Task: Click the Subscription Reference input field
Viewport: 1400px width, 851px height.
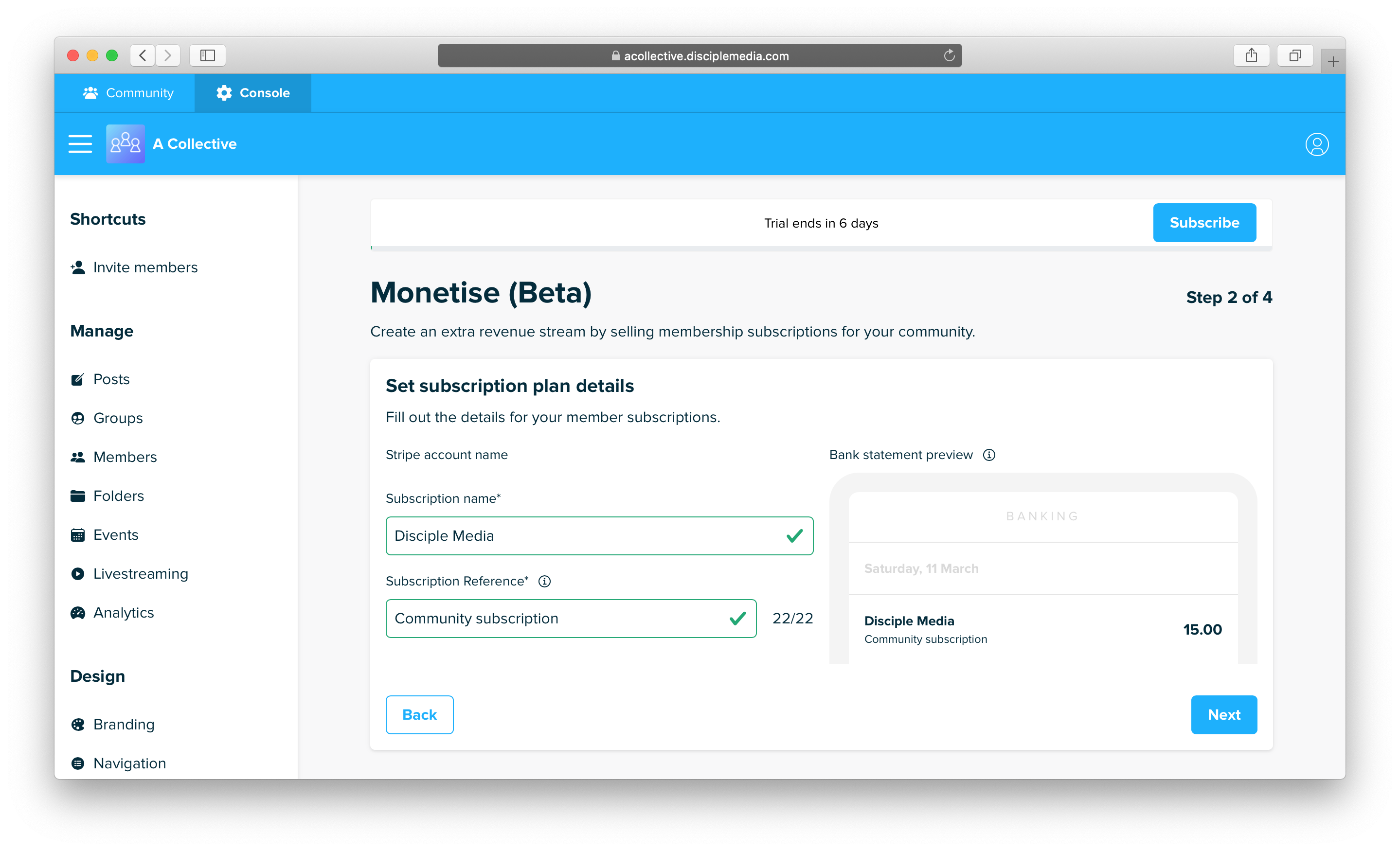Action: 571,619
